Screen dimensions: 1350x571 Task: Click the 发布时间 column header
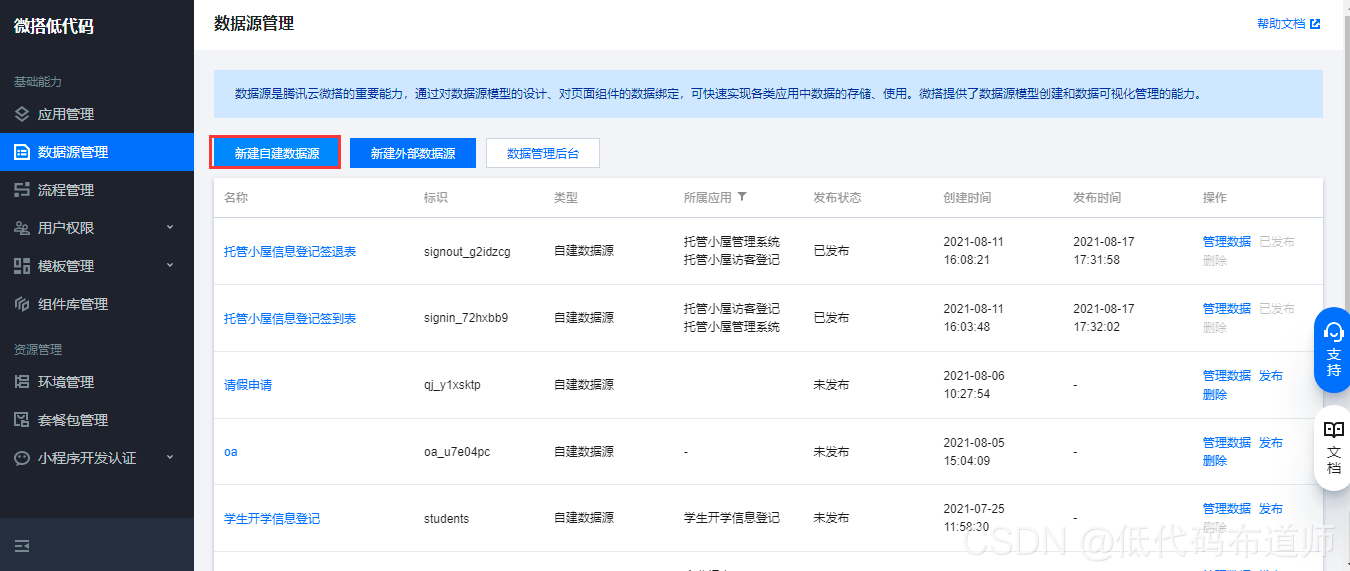coord(1097,198)
